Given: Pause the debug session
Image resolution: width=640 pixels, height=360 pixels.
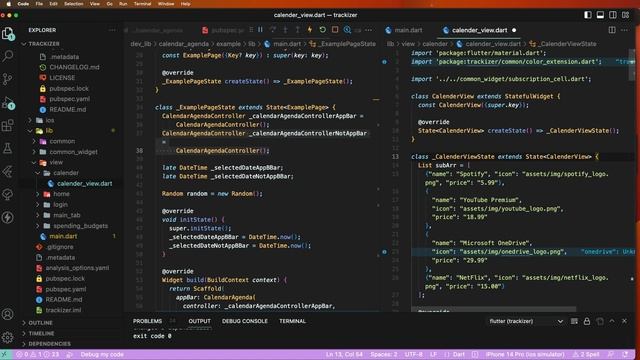Looking at the screenshot, I should point(260,30).
